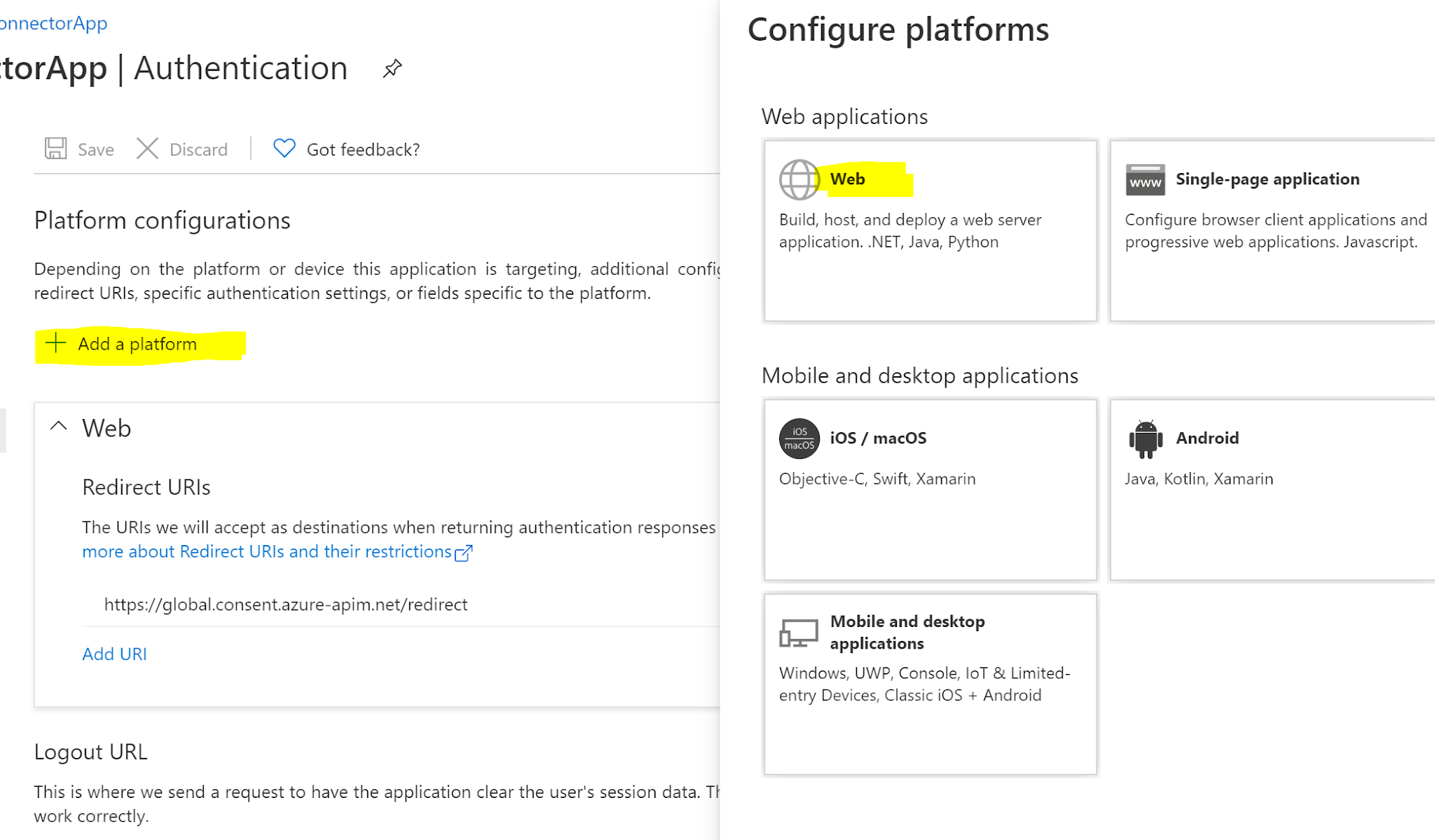Navigate back via the ConnectorApp breadcrumb
The image size is (1435, 840).
coord(53,23)
